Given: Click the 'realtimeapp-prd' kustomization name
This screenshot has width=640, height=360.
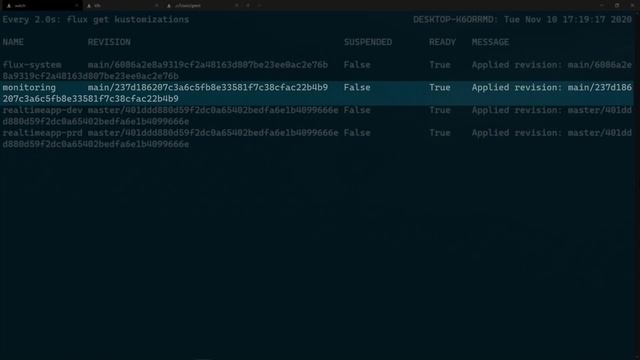Looking at the screenshot, I should (x=42, y=133).
